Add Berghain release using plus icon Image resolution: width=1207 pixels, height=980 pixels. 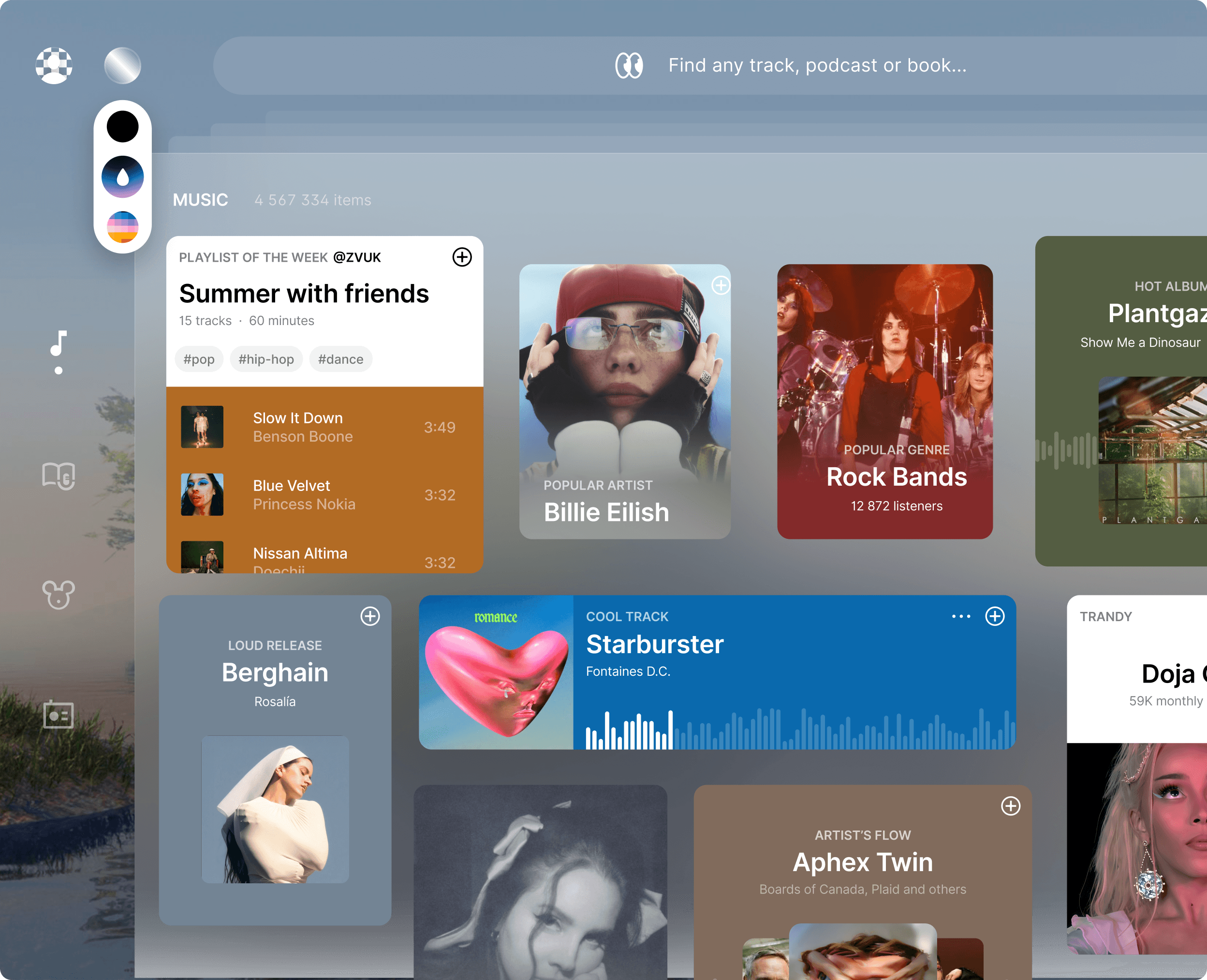(370, 616)
